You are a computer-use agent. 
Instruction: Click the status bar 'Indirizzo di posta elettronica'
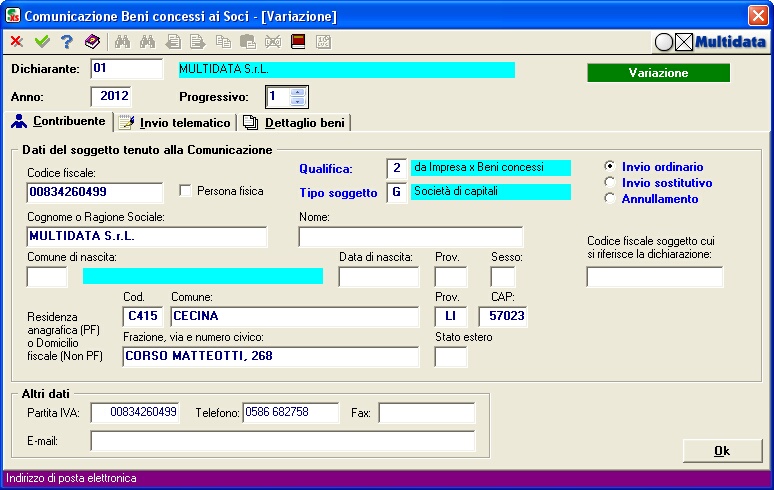pyautogui.click(x=71, y=478)
